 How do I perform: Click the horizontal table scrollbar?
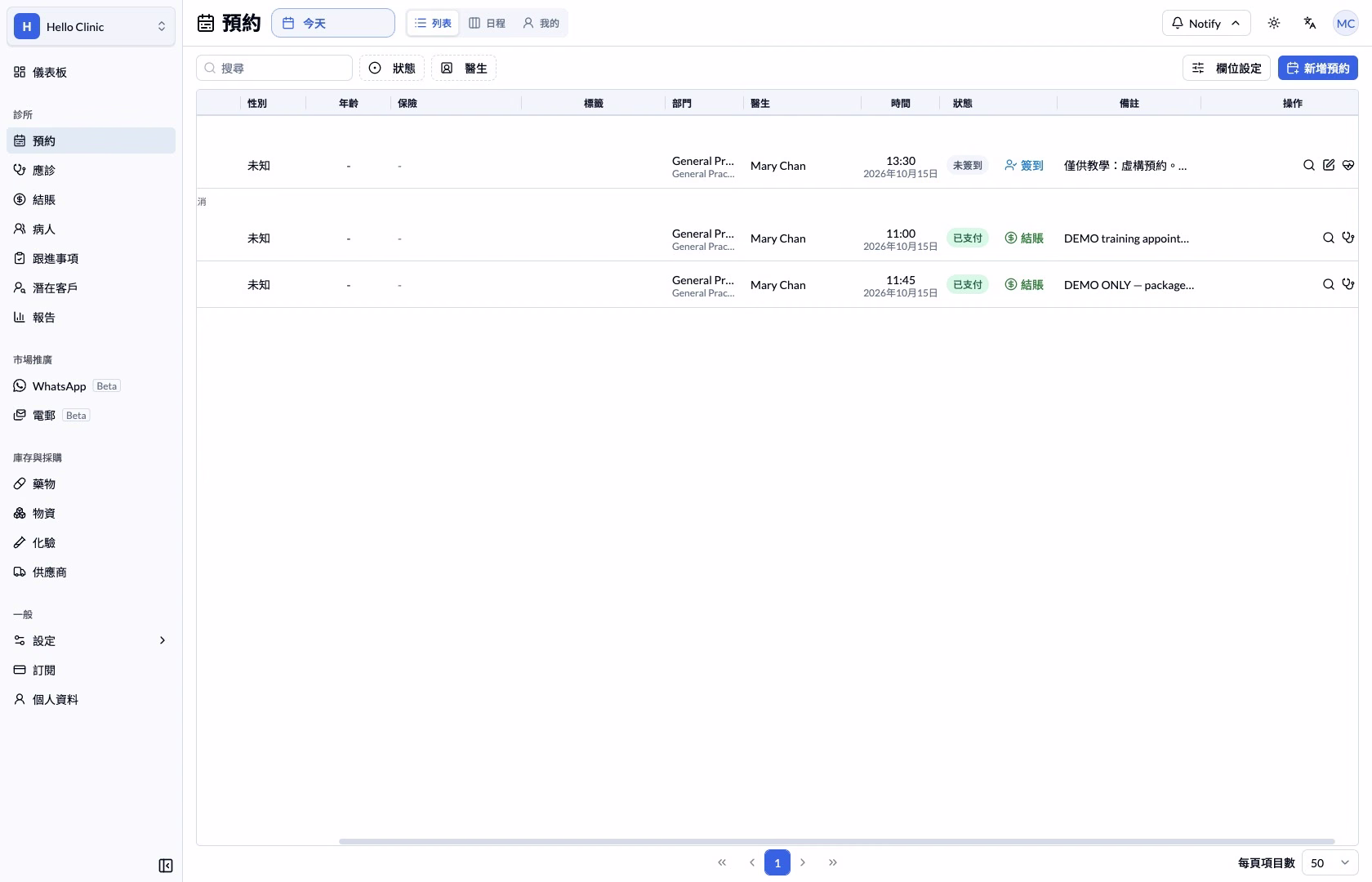pyautogui.click(x=837, y=841)
